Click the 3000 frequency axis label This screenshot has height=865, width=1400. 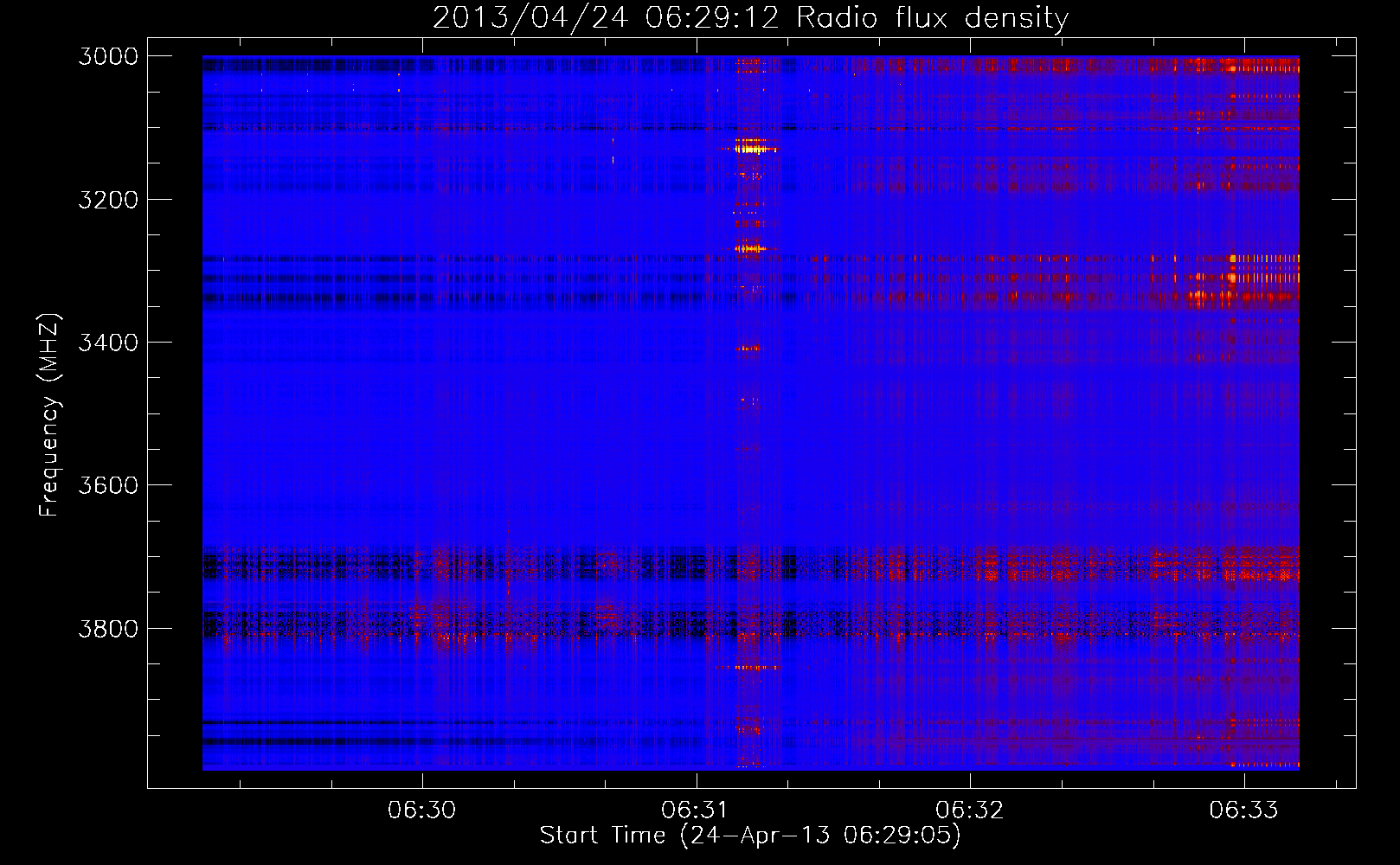tap(108, 56)
